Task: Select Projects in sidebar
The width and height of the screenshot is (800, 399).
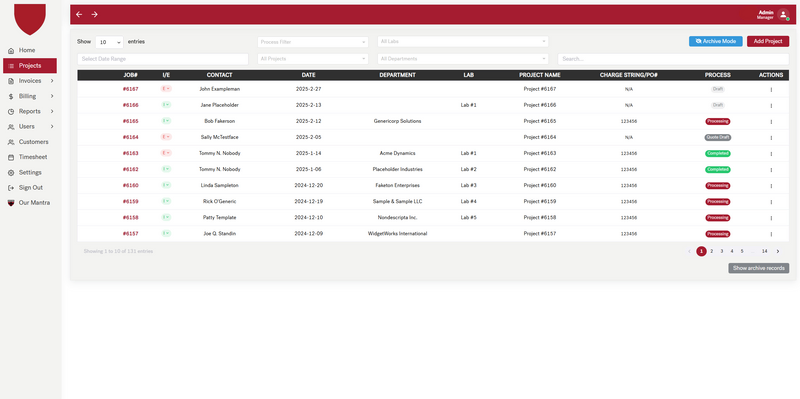Action: pos(30,66)
